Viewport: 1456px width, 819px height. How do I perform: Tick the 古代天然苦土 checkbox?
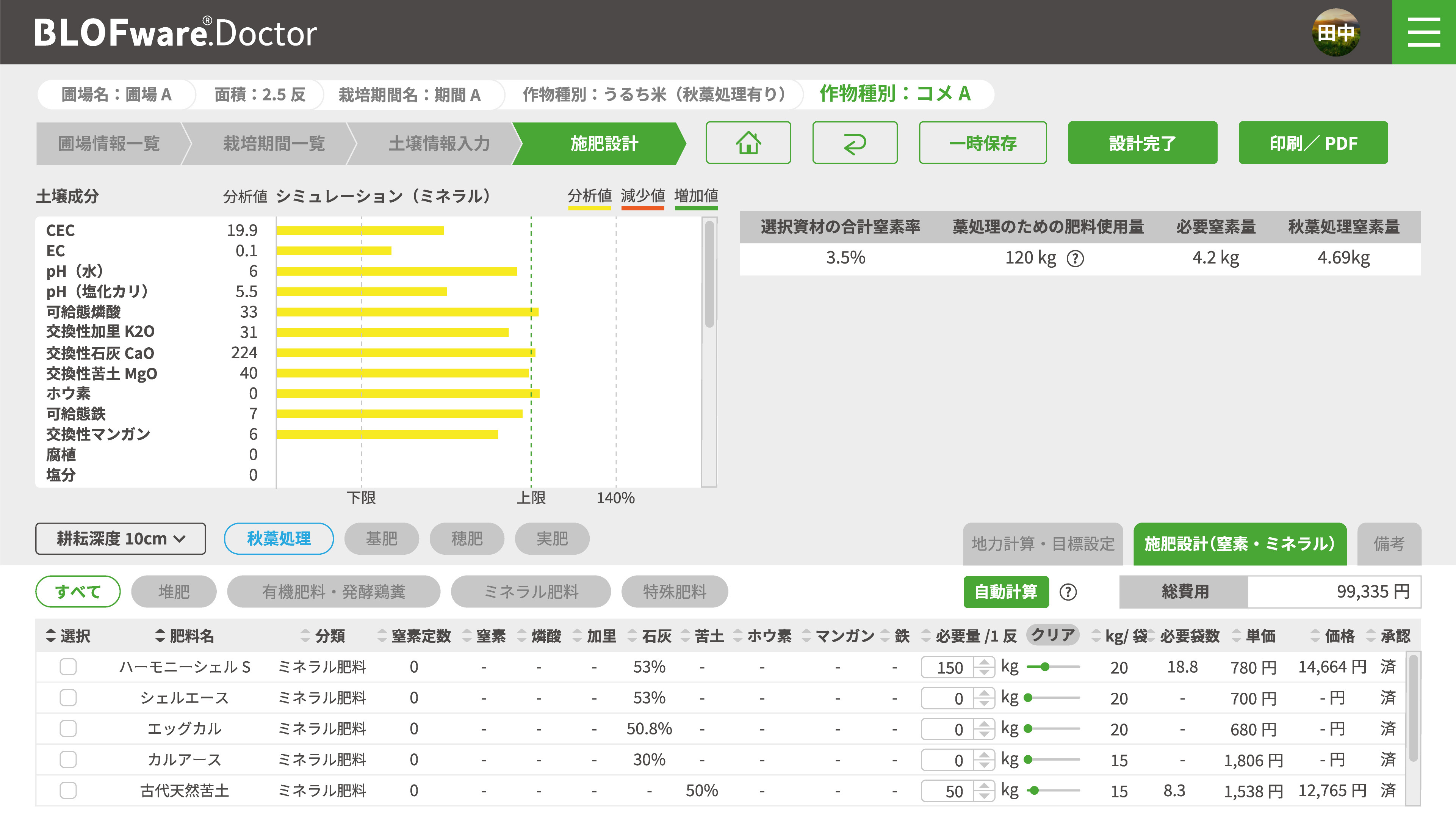coord(68,790)
